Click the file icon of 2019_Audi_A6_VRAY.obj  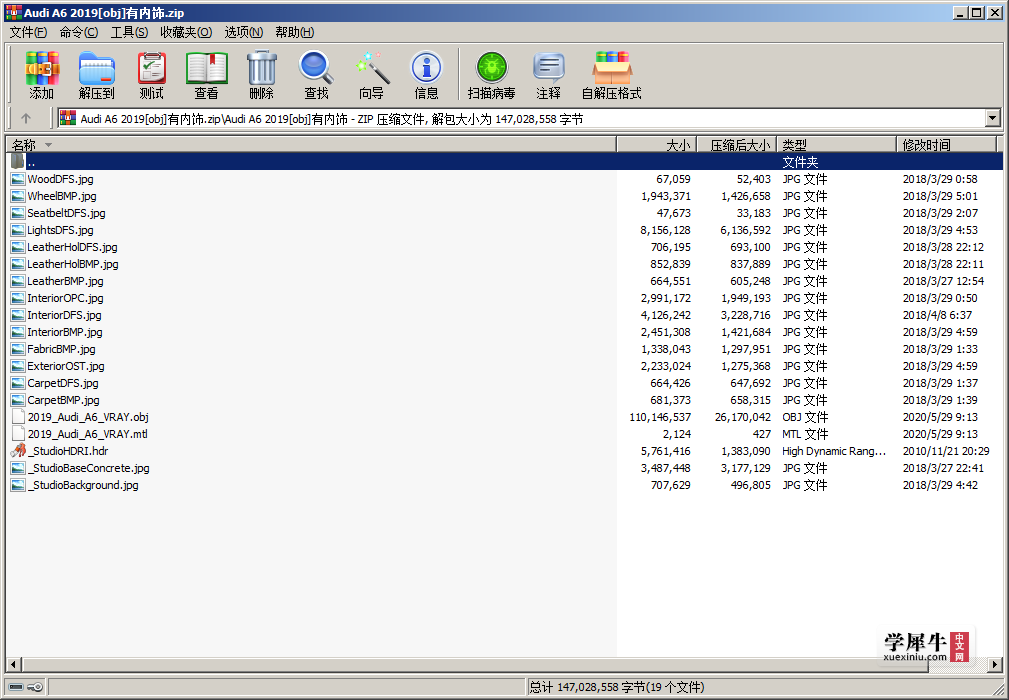tap(18, 417)
